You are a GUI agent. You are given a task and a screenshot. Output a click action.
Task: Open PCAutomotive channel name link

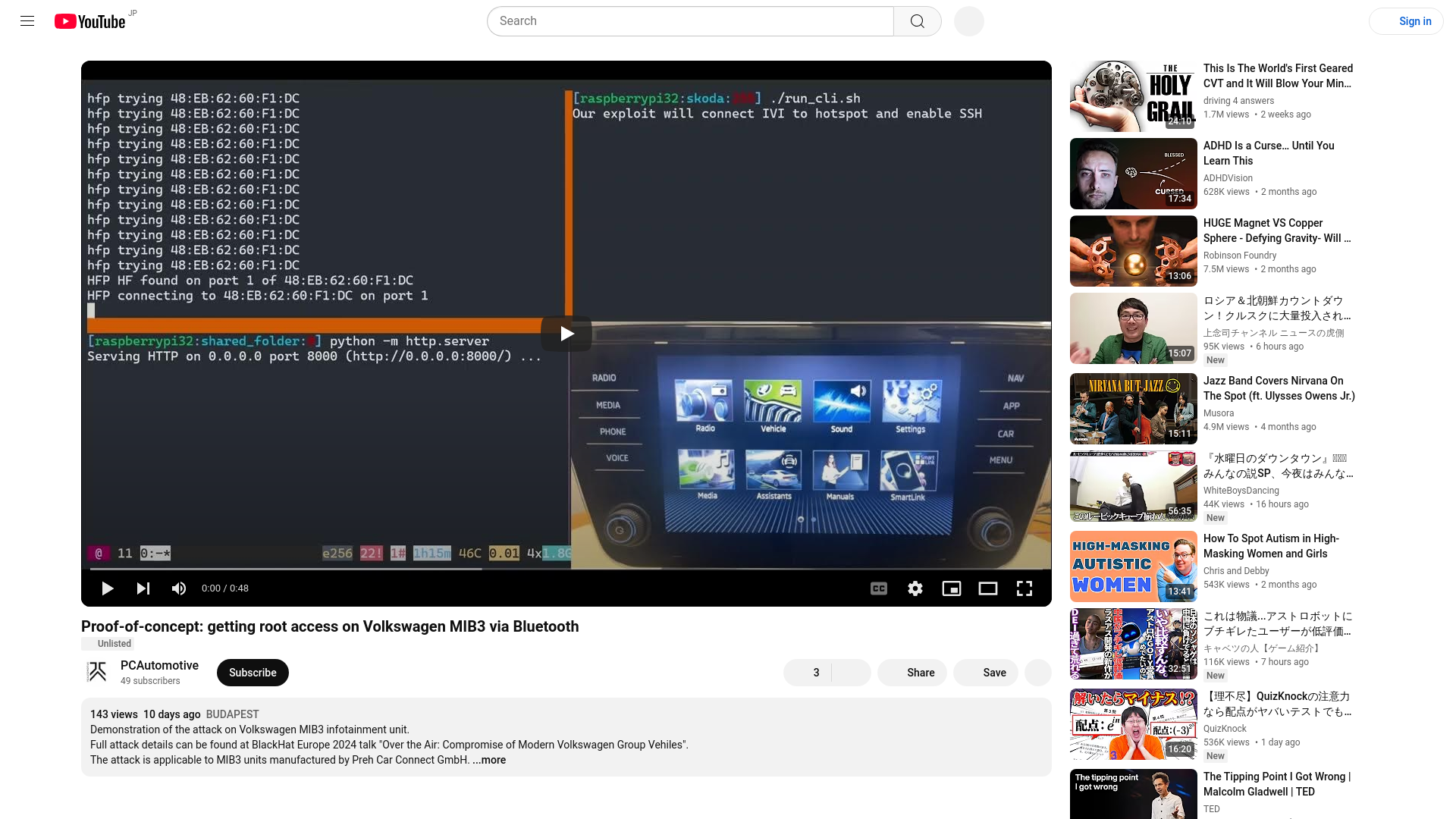(x=159, y=665)
